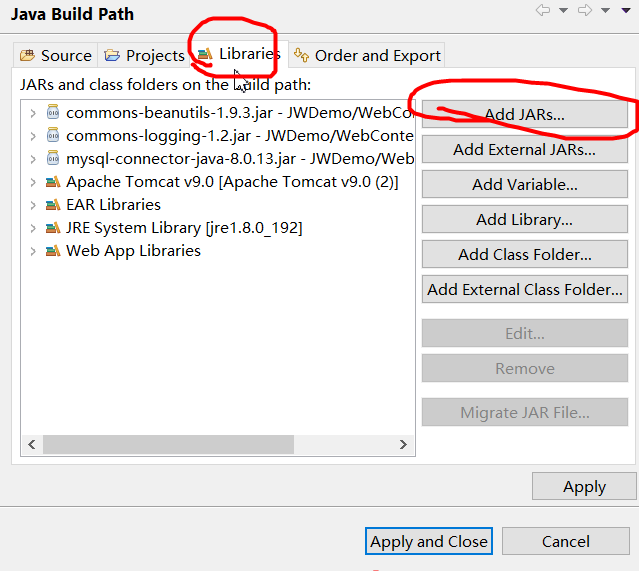Viewport: 639px width, 571px height.
Task: Select Web App Libraries row text
Action: pyautogui.click(x=133, y=251)
